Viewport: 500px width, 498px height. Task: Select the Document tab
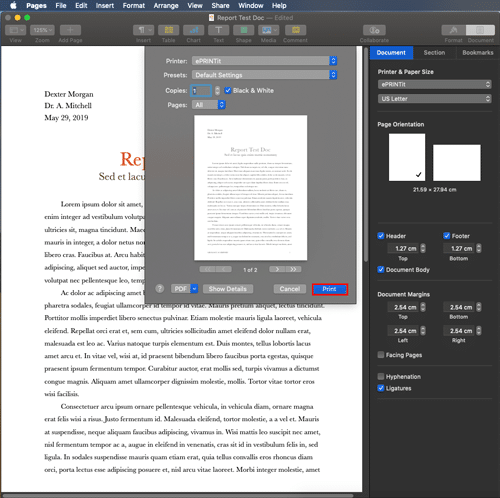(391, 53)
